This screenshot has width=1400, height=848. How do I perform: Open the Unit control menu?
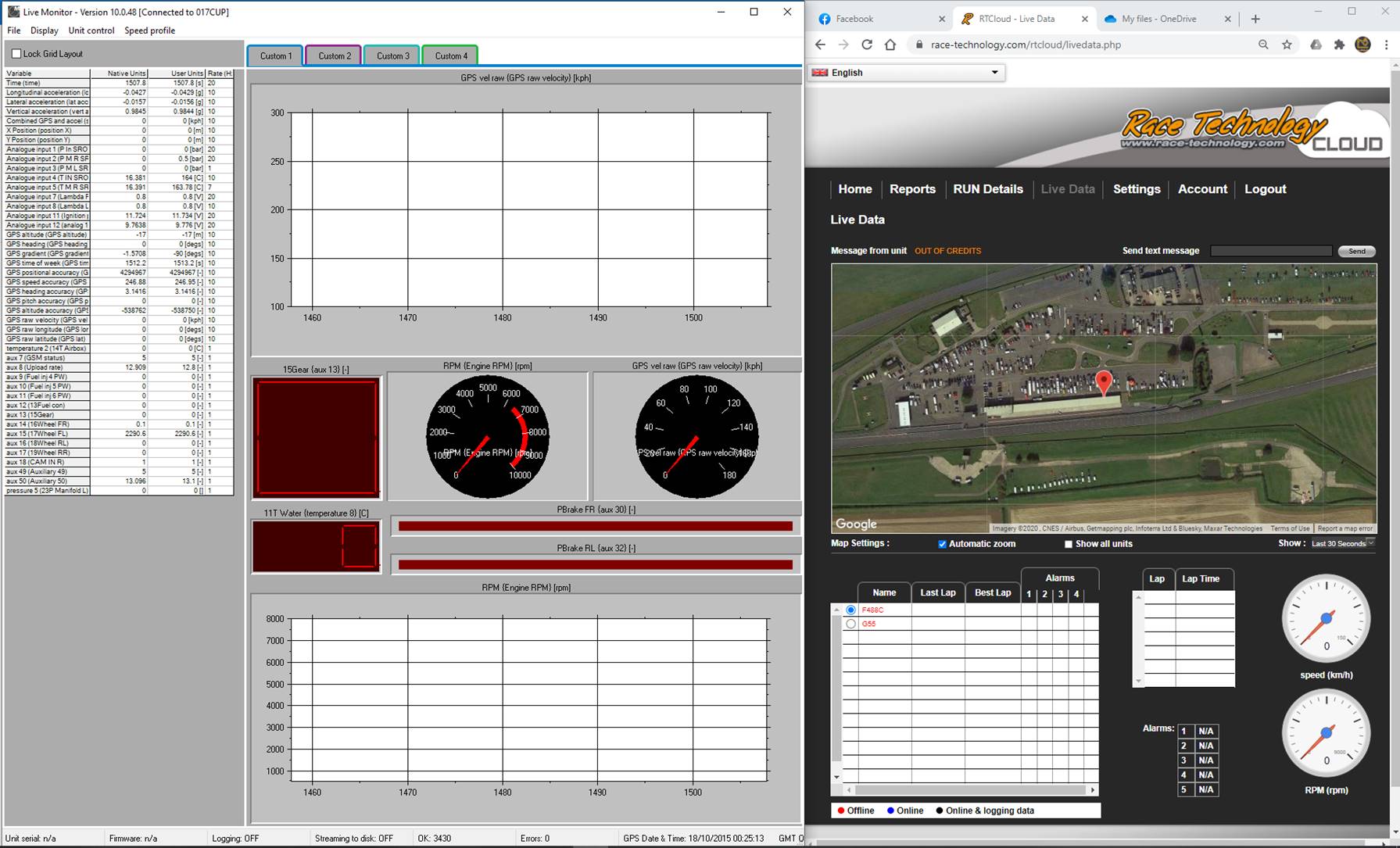[91, 30]
